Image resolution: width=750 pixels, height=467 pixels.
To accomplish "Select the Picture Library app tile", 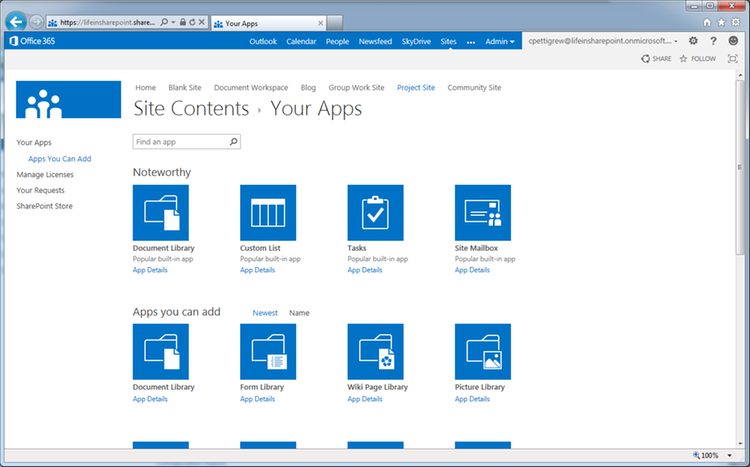I will (x=483, y=351).
